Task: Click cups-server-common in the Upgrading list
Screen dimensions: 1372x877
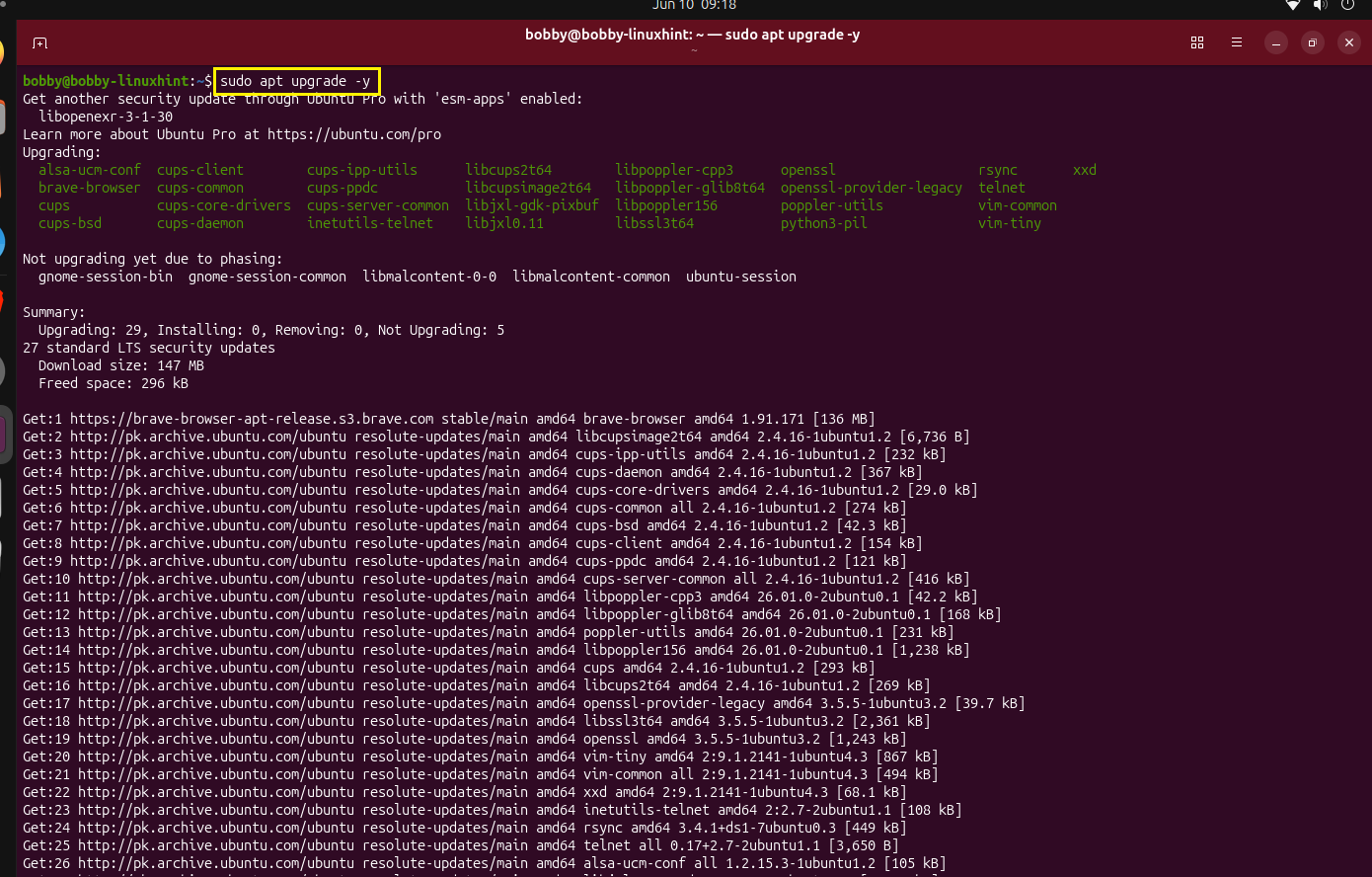Action: pyautogui.click(x=378, y=205)
